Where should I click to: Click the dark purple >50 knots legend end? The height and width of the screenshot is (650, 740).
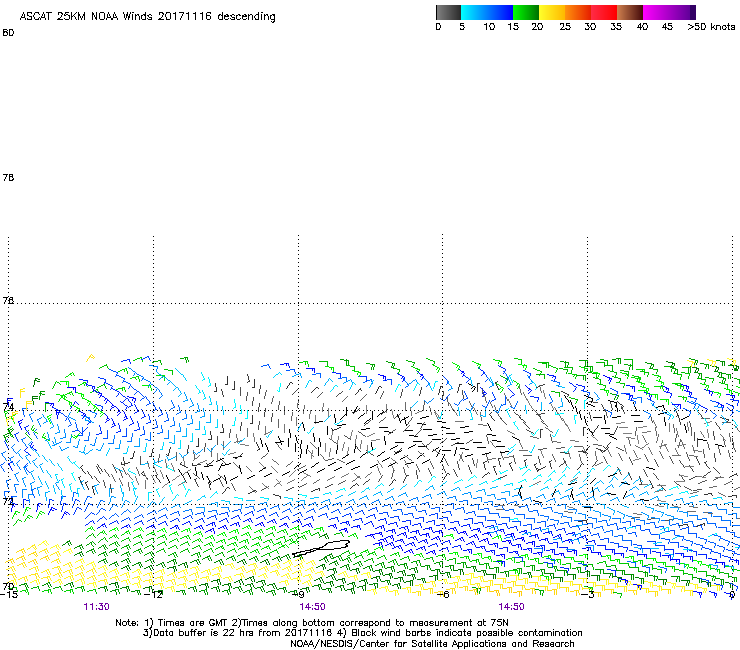click(692, 12)
